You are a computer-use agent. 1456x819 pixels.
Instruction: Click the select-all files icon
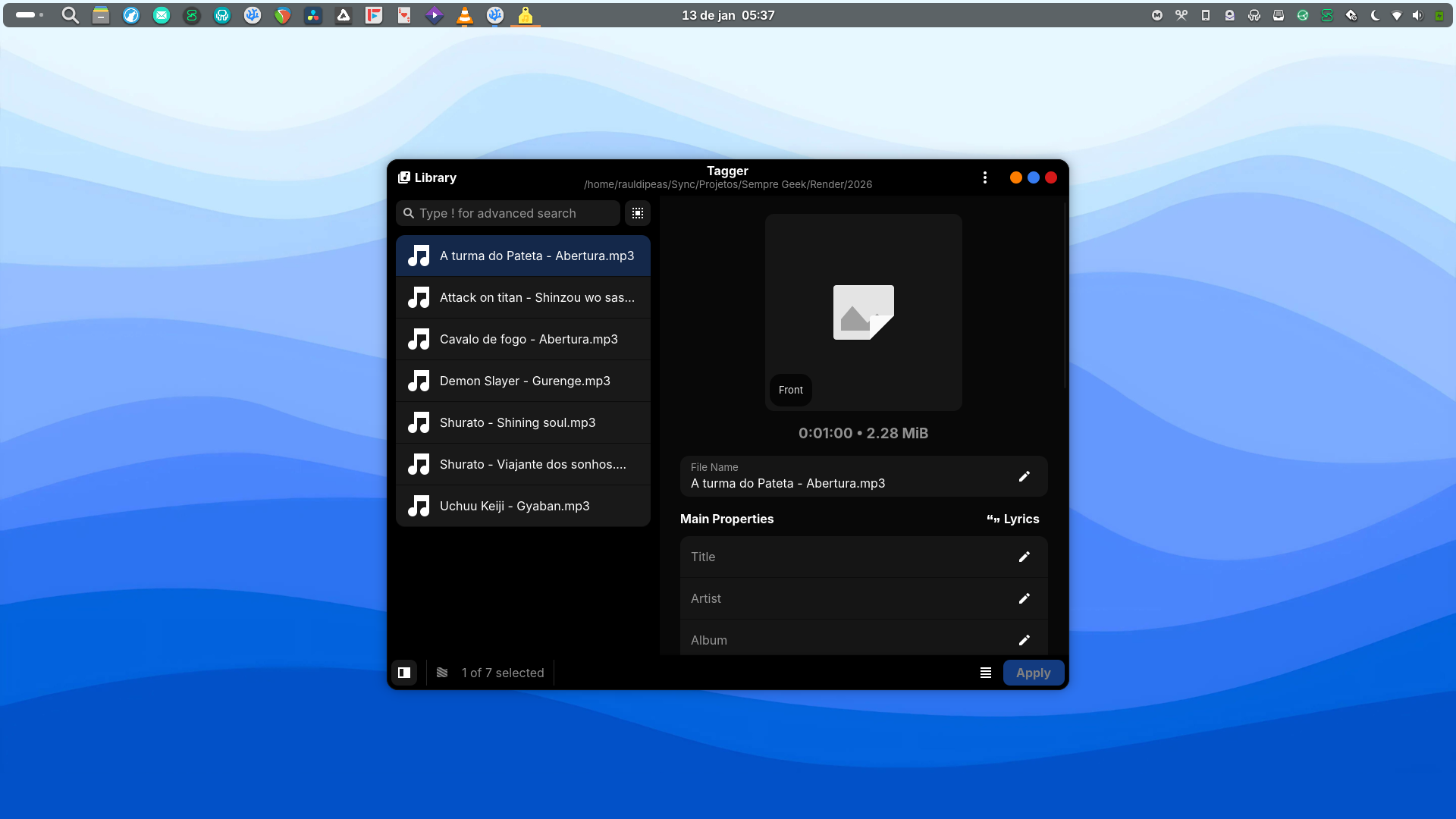pos(638,213)
